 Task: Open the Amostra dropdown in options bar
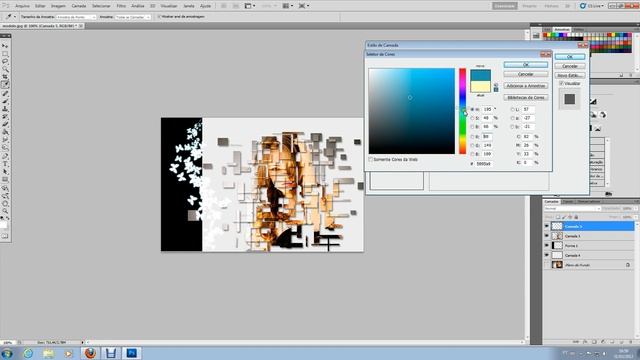pos(133,17)
